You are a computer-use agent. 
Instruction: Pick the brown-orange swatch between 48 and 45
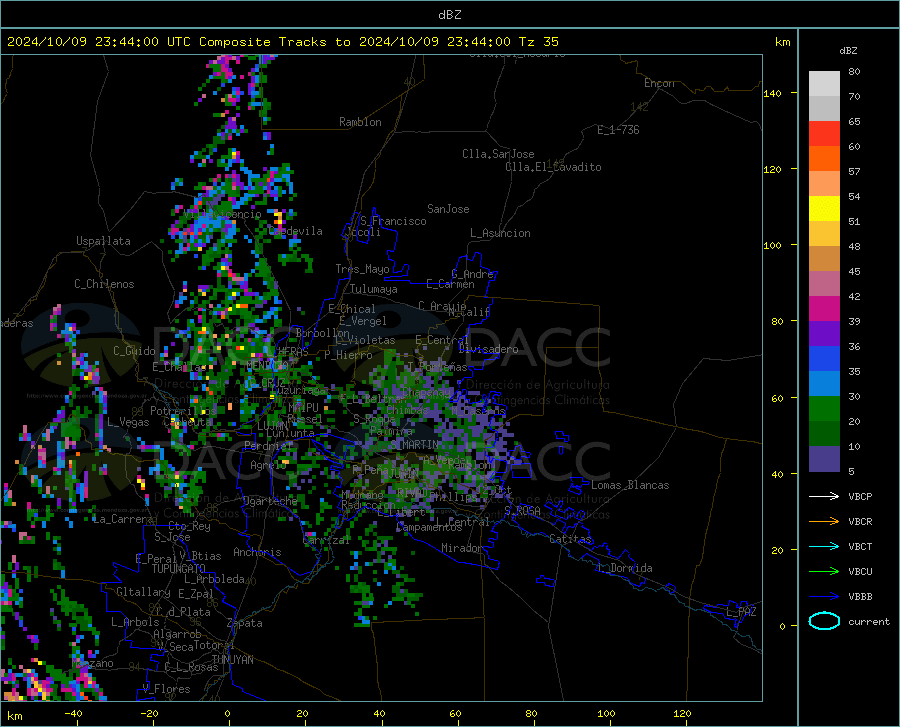click(x=824, y=259)
